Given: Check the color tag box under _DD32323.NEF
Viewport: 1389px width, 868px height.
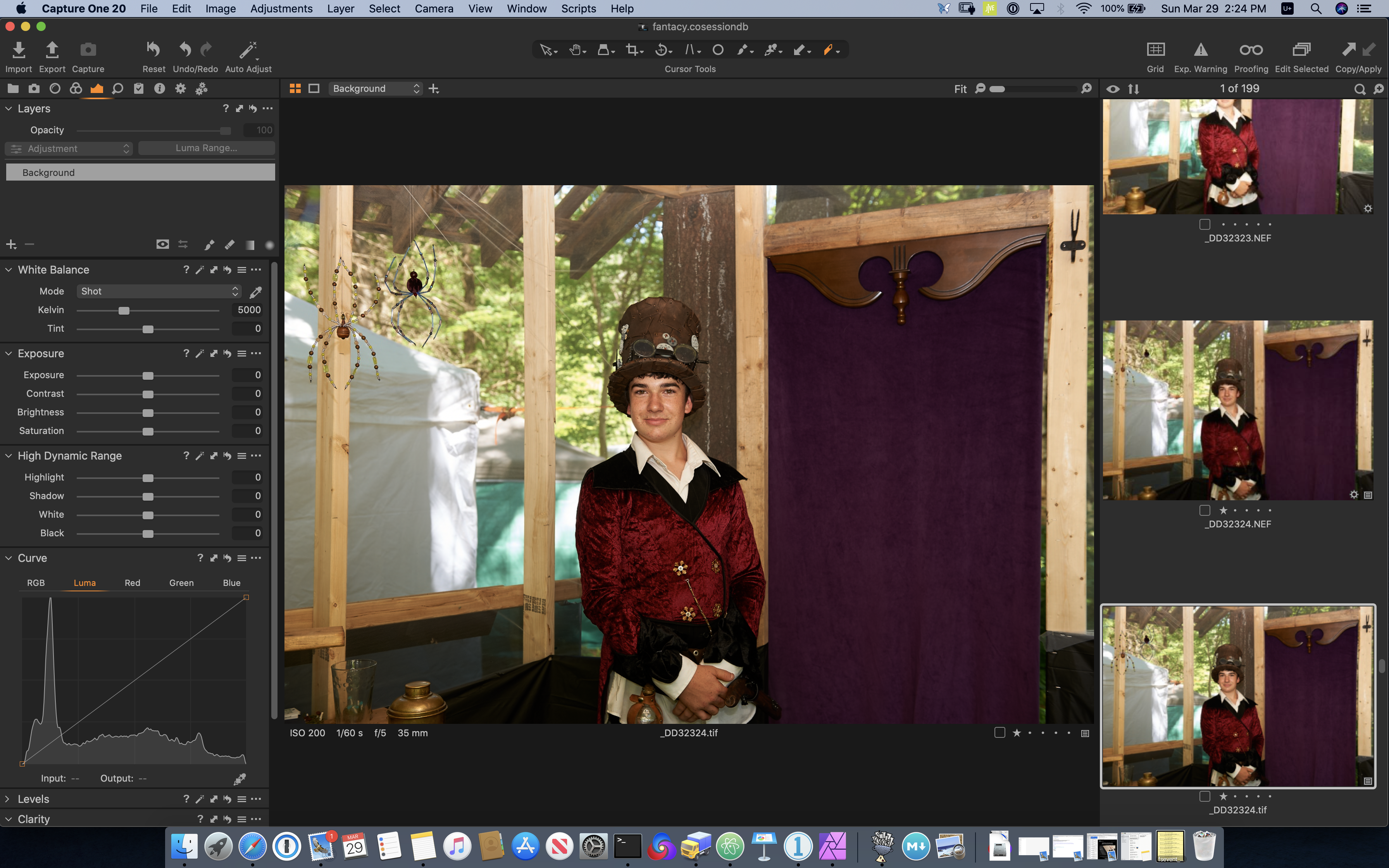Looking at the screenshot, I should (x=1205, y=224).
